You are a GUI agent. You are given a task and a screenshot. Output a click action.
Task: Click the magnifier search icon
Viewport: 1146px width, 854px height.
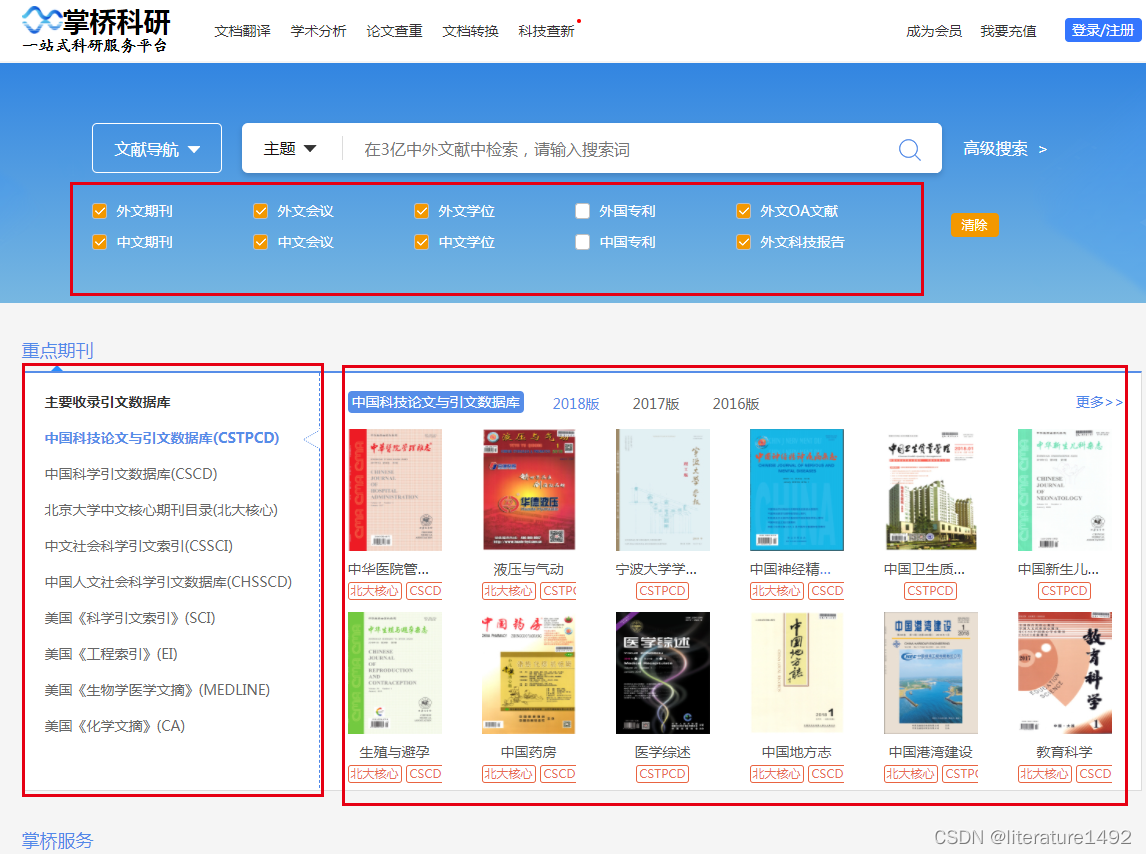coord(909,150)
